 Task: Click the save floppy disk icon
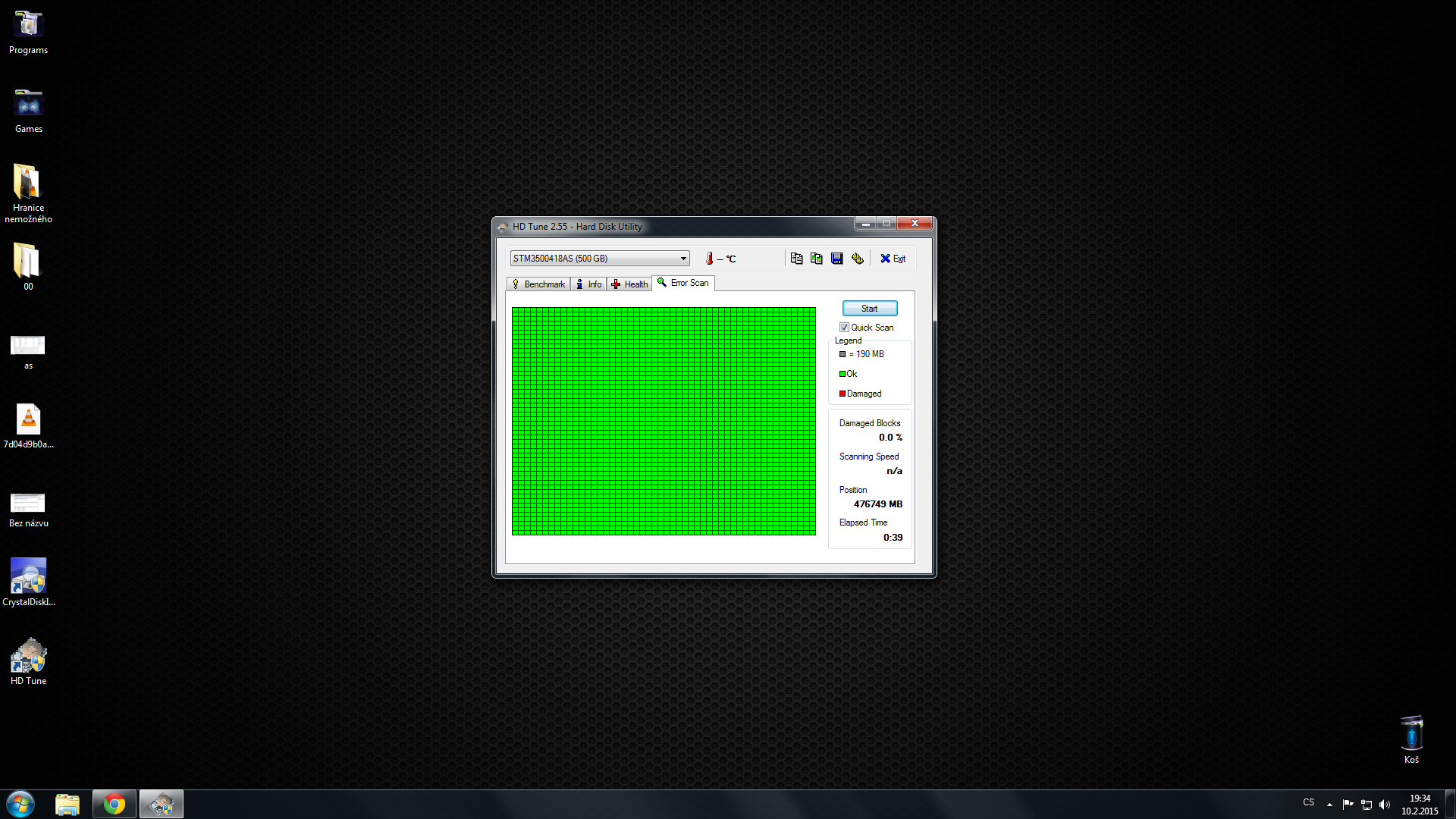pos(837,259)
